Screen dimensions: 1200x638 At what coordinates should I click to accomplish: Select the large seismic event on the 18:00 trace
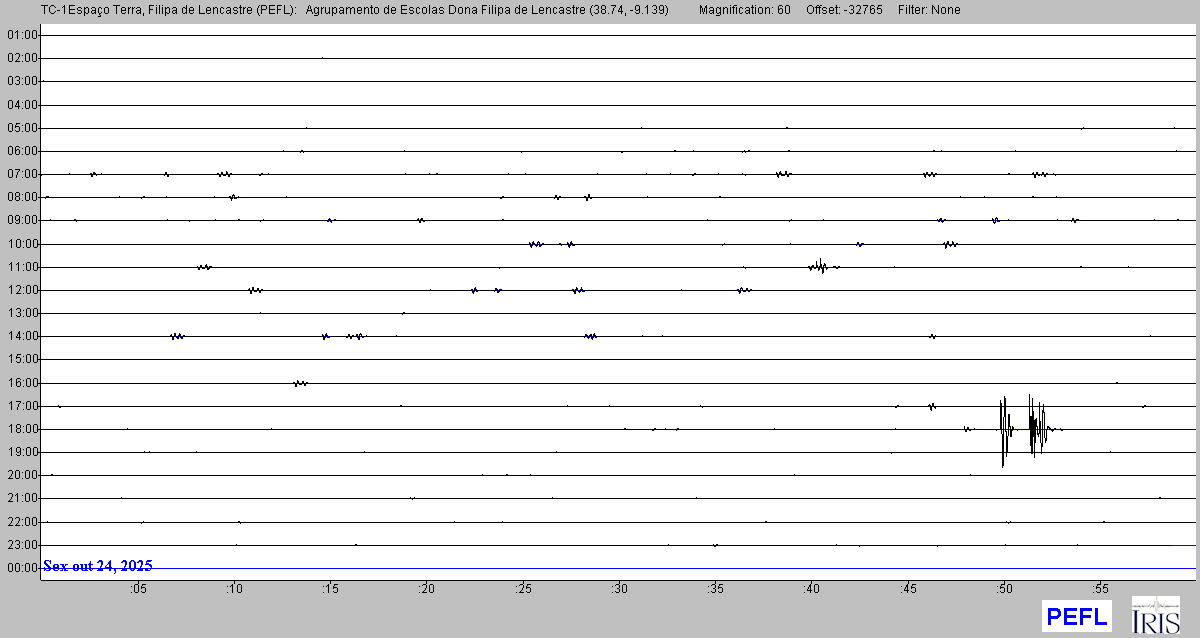1025,429
